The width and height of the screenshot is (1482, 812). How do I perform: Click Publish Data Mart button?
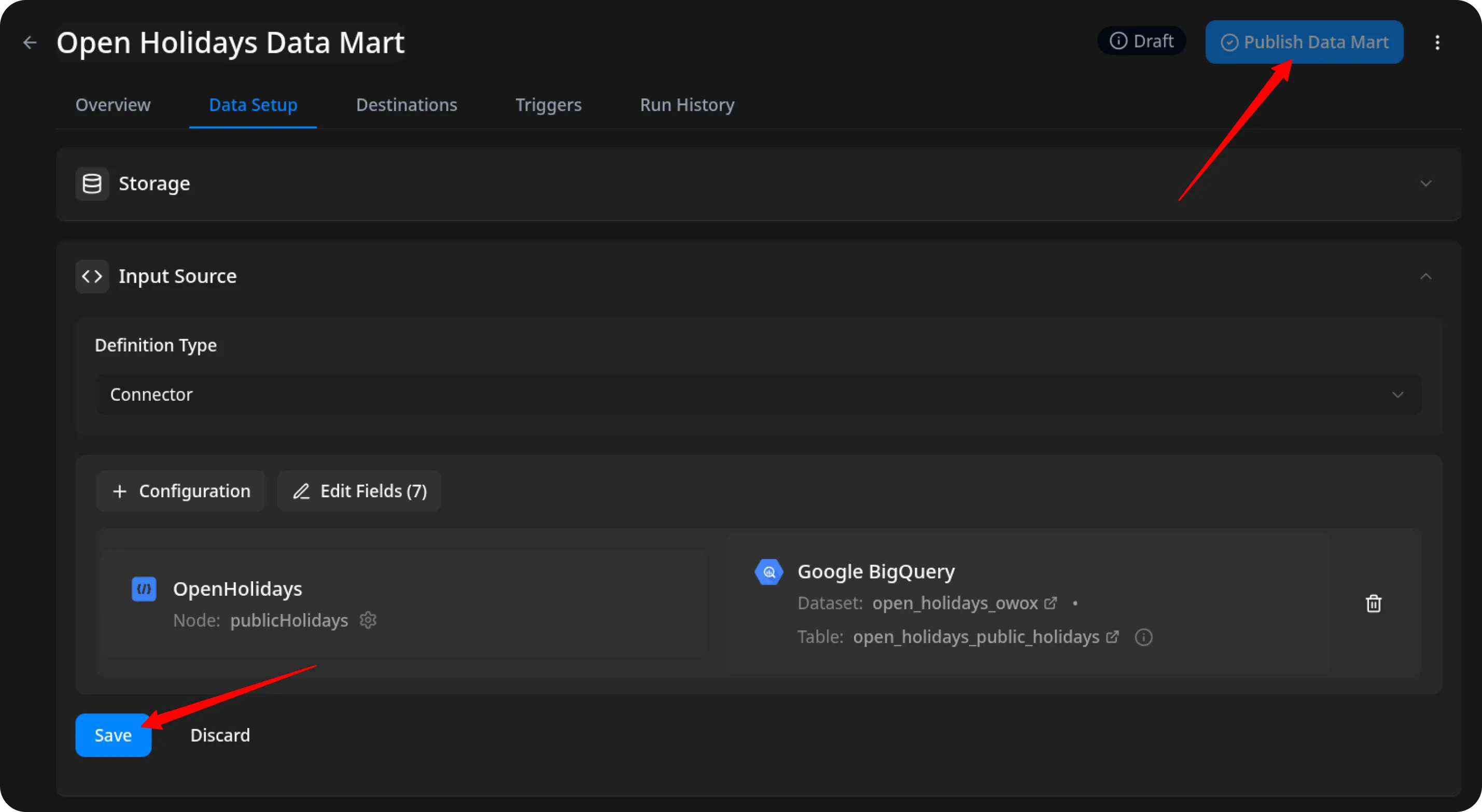coord(1304,42)
